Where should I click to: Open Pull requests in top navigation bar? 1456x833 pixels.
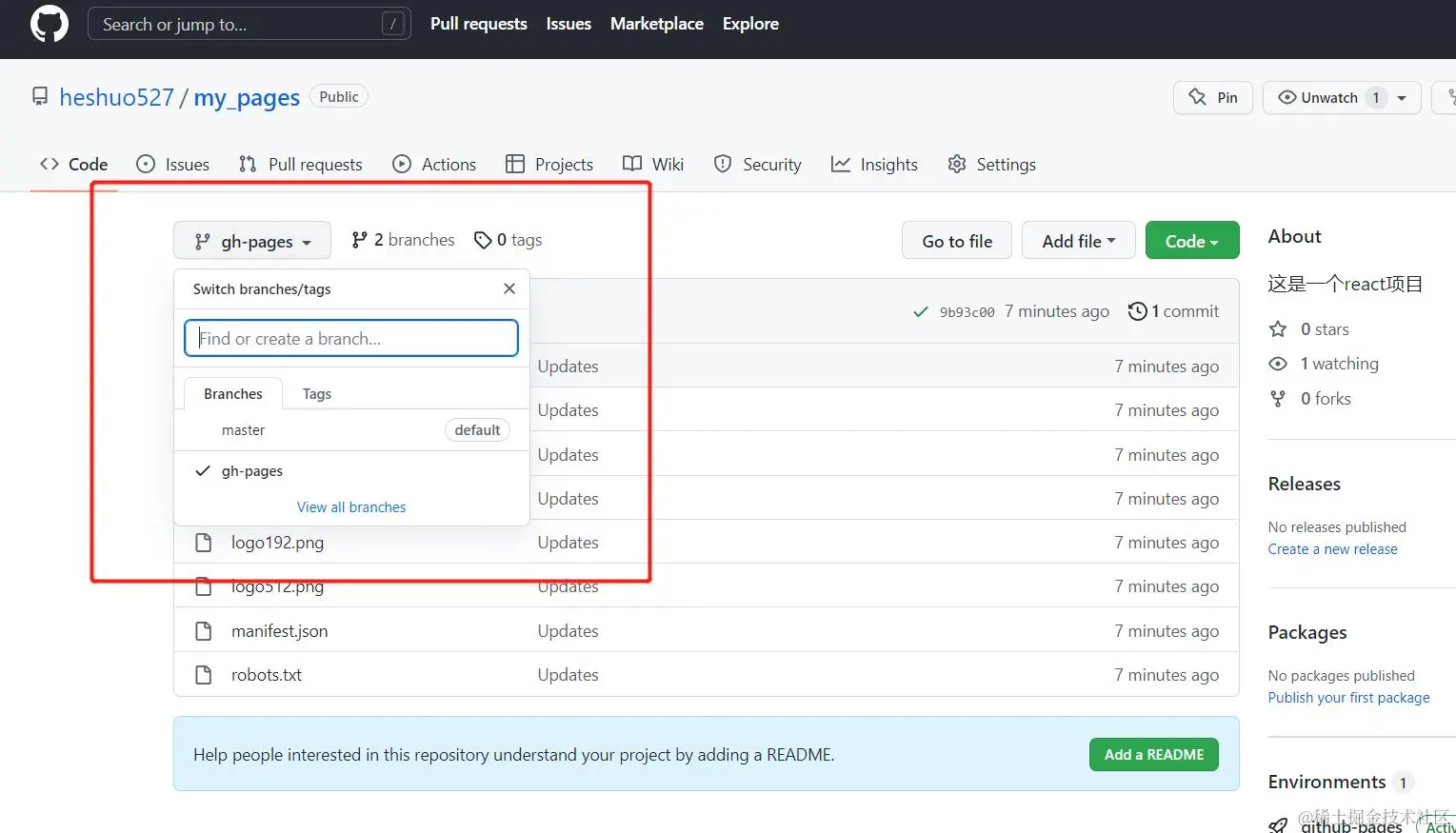(x=479, y=24)
